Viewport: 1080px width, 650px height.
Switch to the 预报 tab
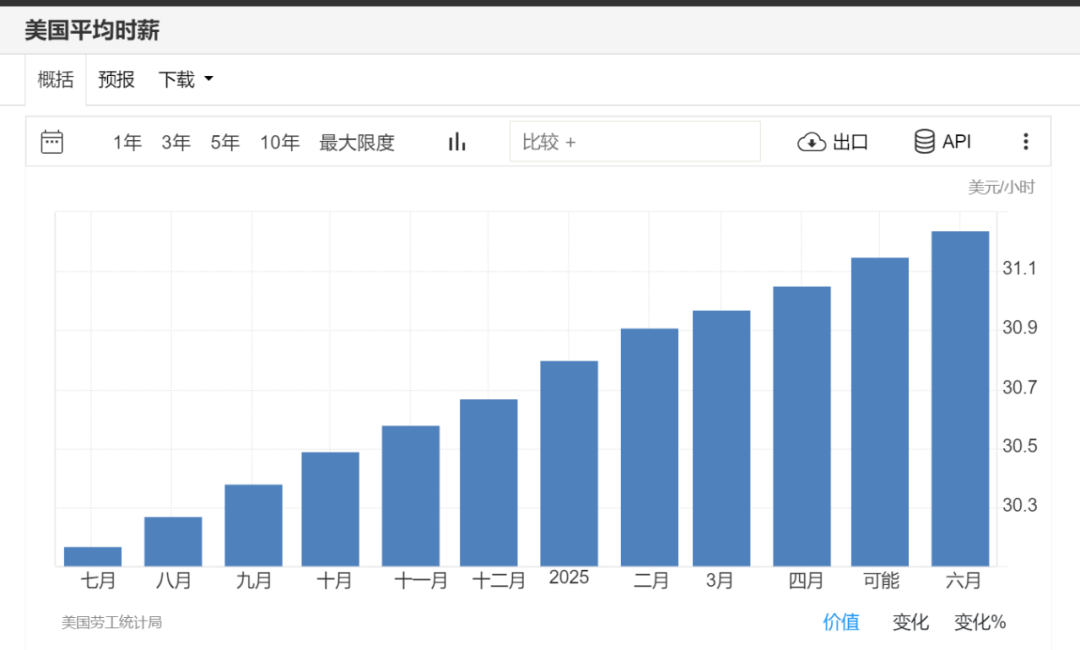[x=116, y=80]
